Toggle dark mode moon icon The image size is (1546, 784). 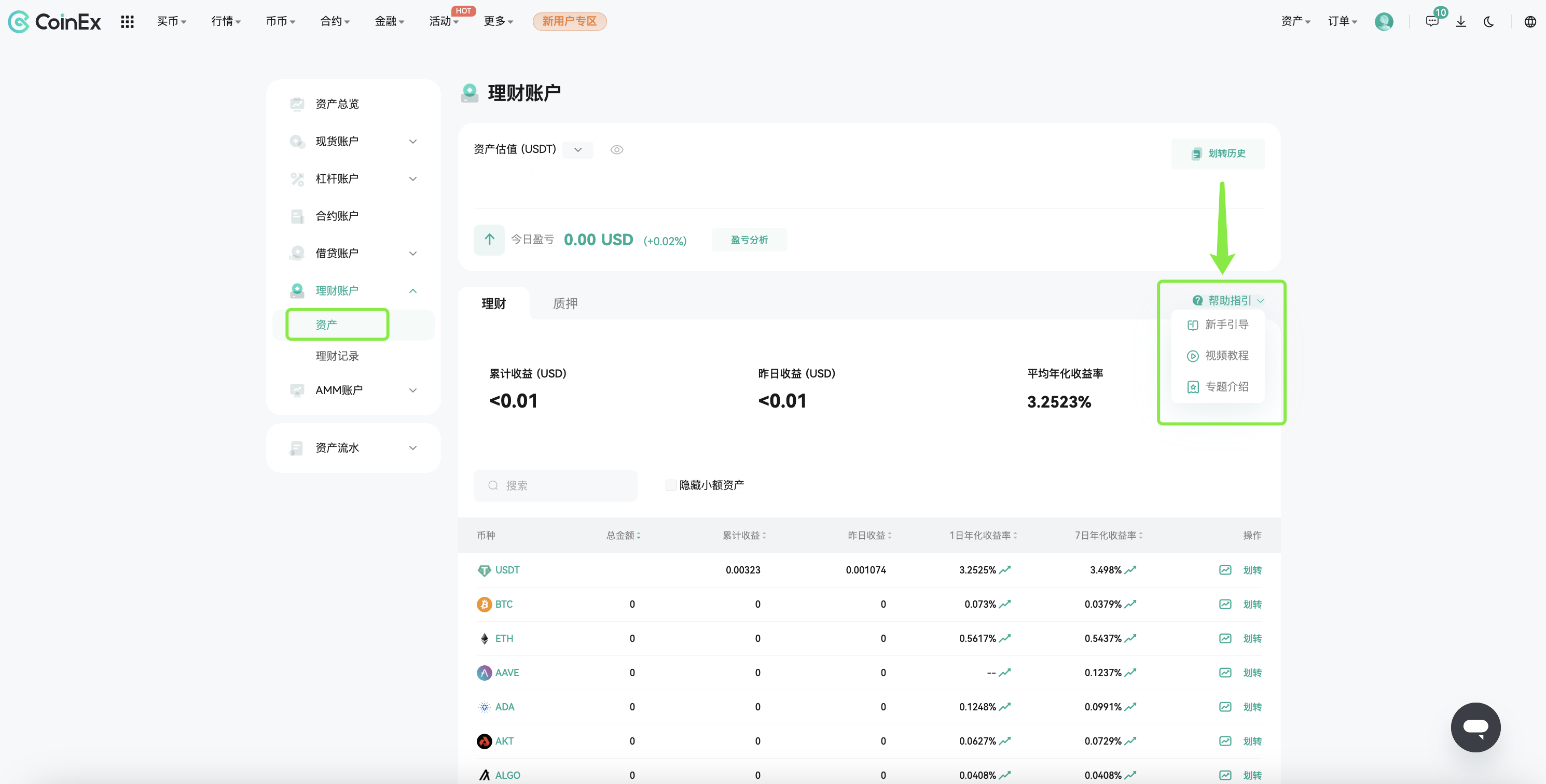pyautogui.click(x=1489, y=22)
